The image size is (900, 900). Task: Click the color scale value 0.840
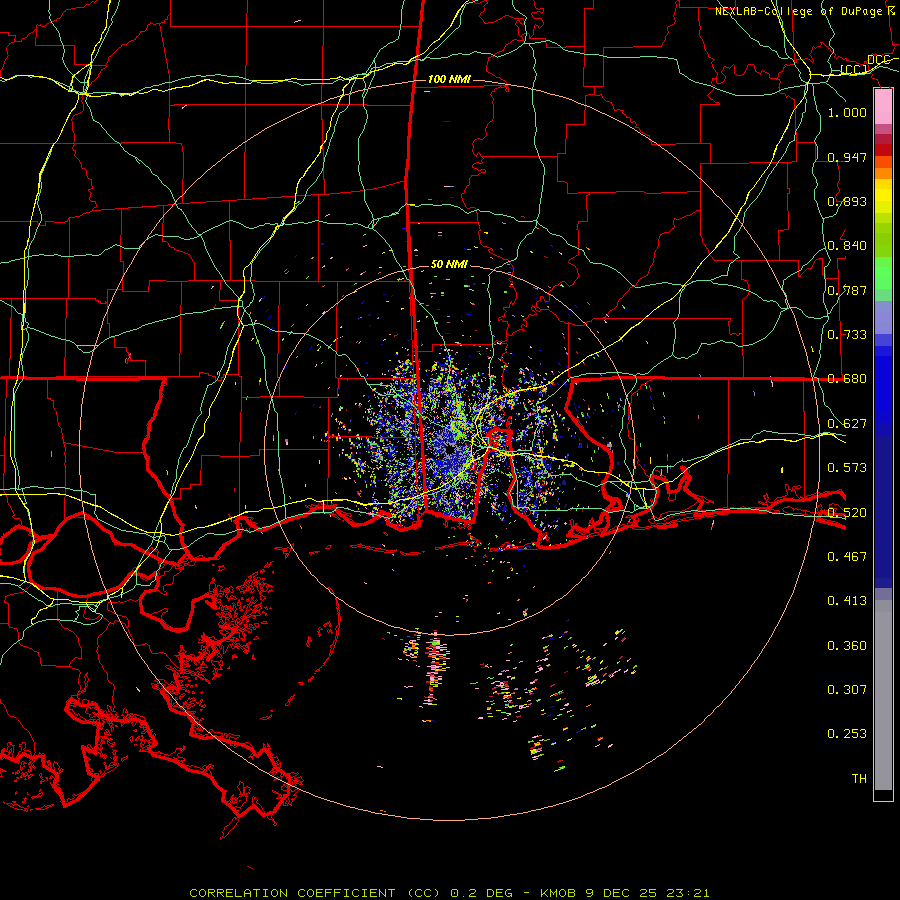pos(847,245)
